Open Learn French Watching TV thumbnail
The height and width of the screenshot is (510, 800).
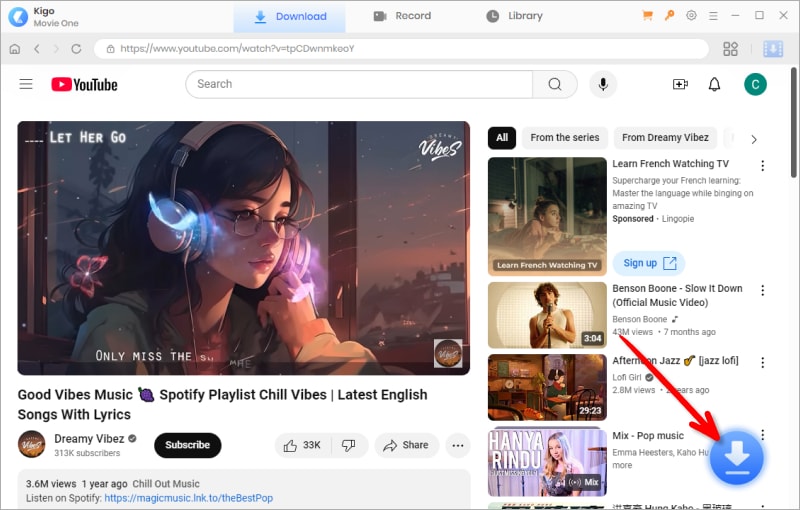[x=547, y=217]
